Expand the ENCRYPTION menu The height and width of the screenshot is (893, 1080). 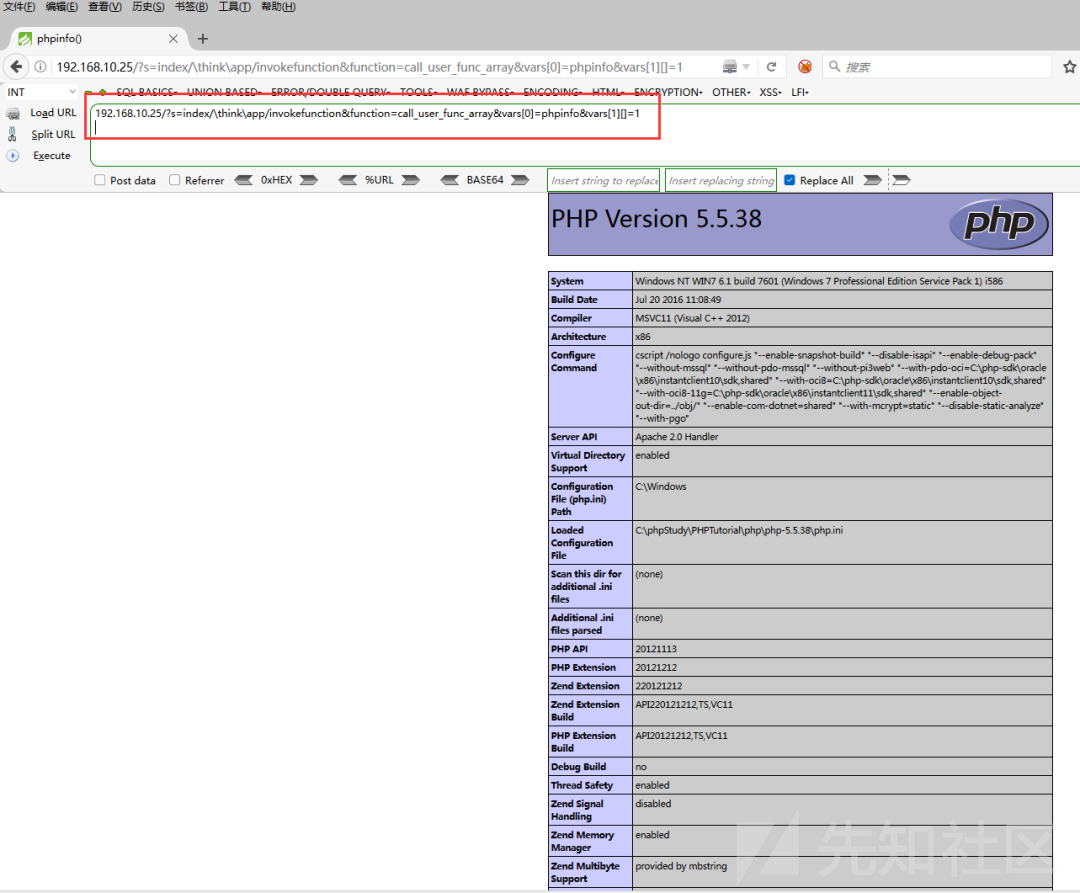coord(668,92)
